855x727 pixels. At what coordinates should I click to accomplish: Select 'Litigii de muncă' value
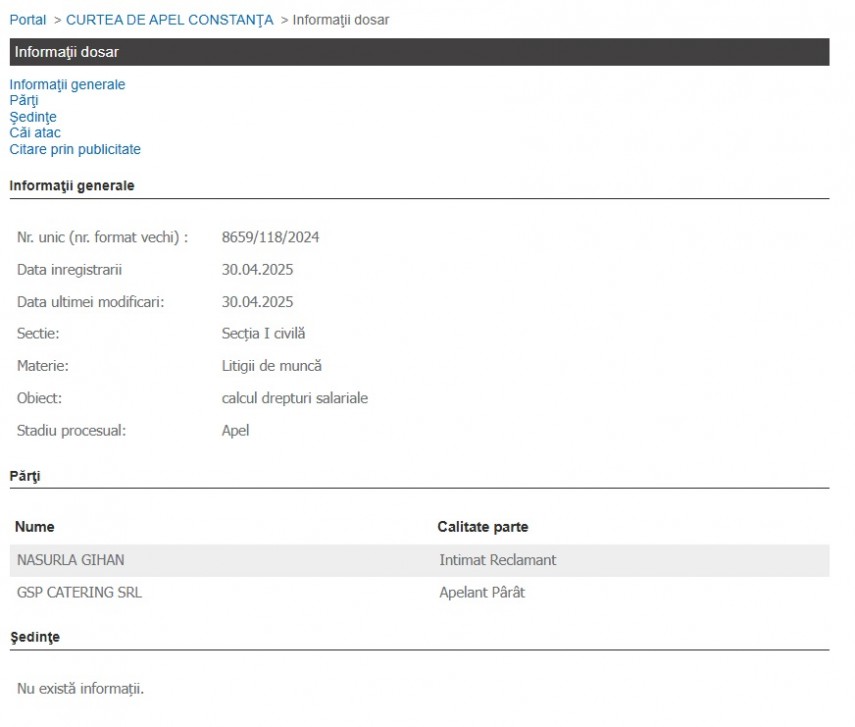(x=272, y=366)
